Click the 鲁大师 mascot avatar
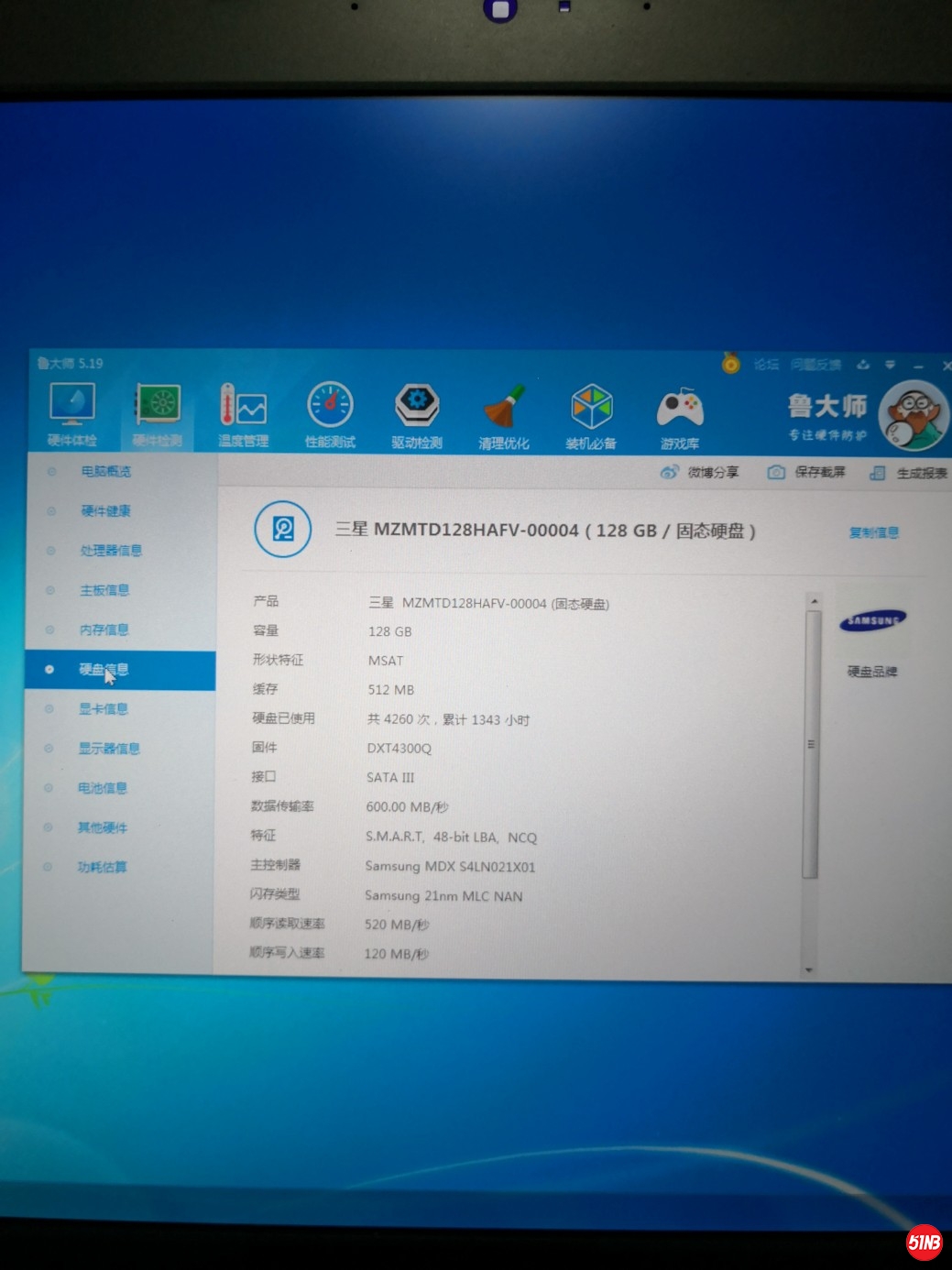 [914, 417]
